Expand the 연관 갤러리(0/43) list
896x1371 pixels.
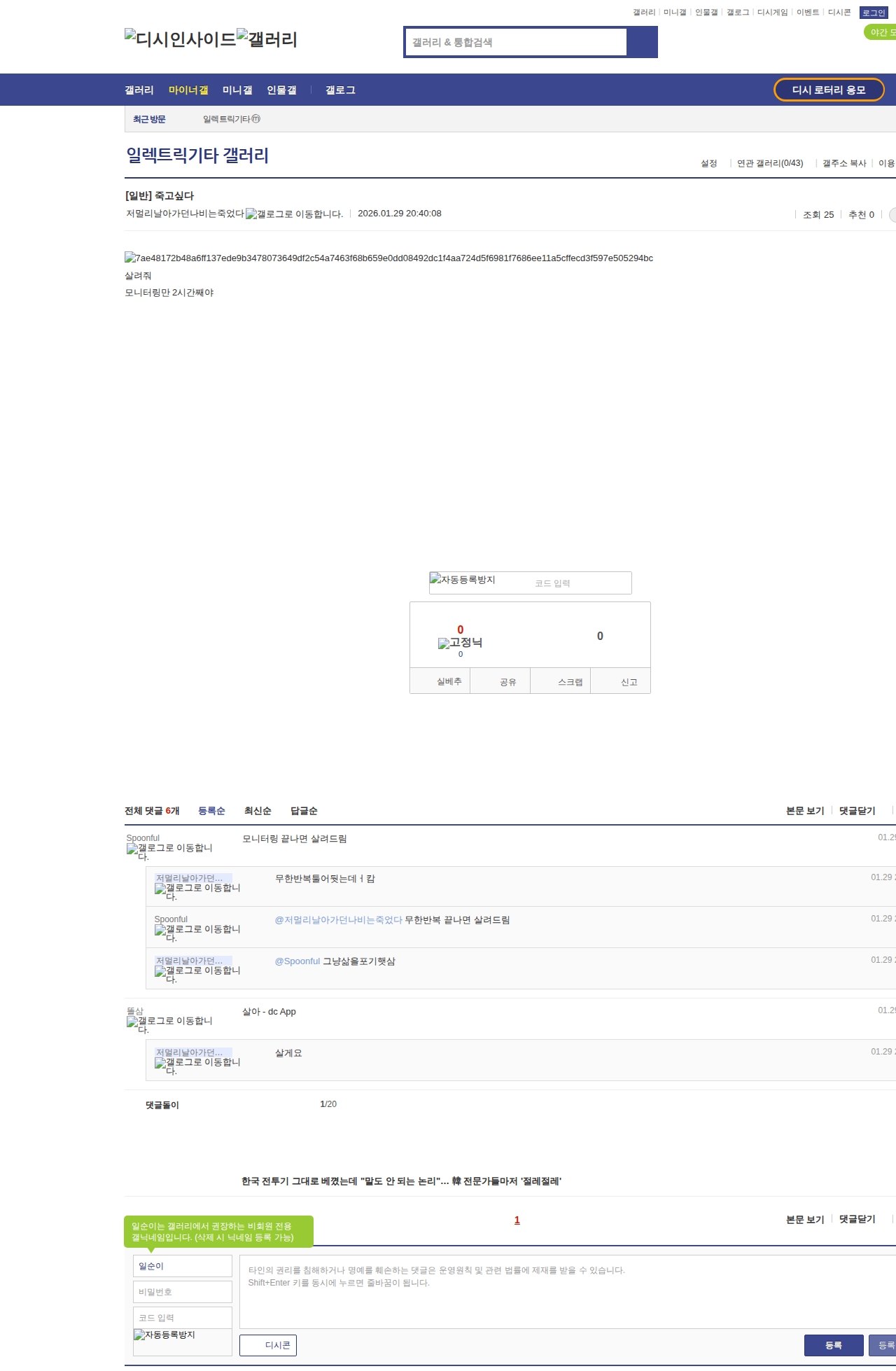769,163
